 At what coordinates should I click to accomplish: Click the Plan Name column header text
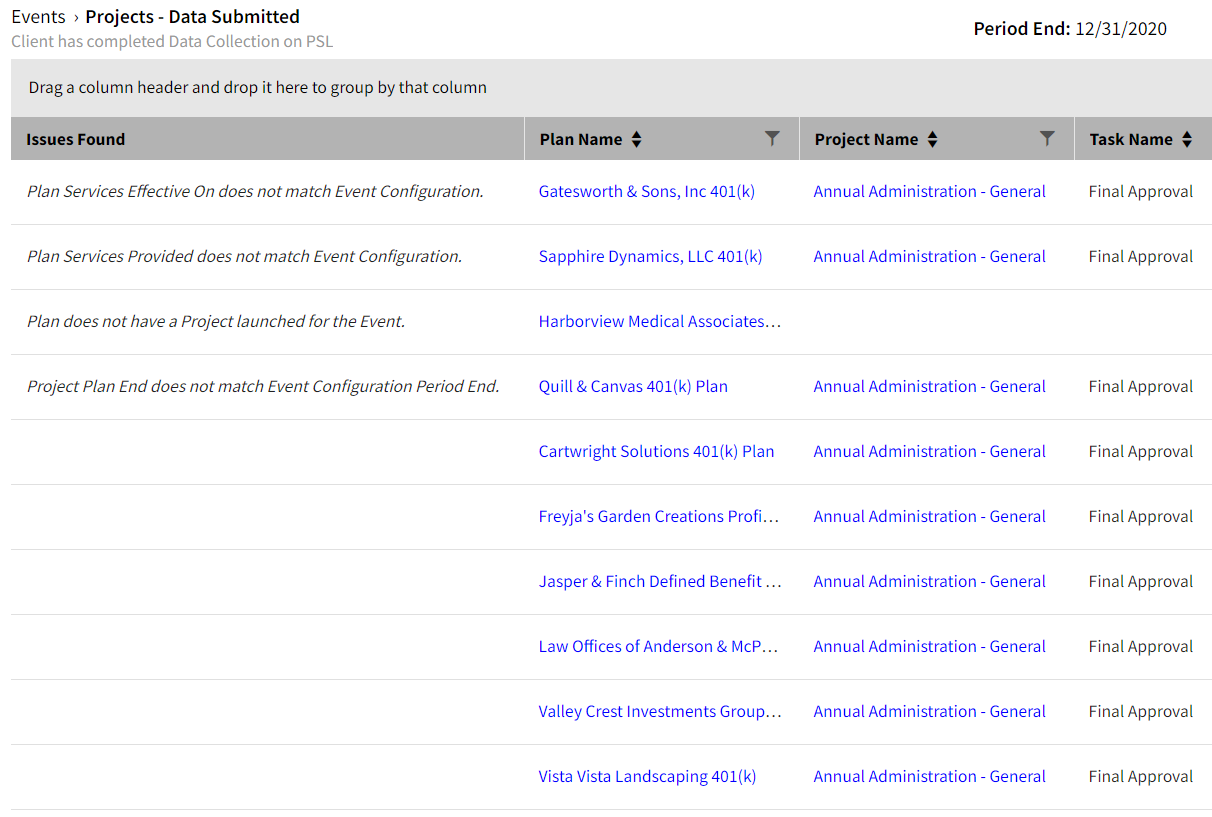(581, 140)
